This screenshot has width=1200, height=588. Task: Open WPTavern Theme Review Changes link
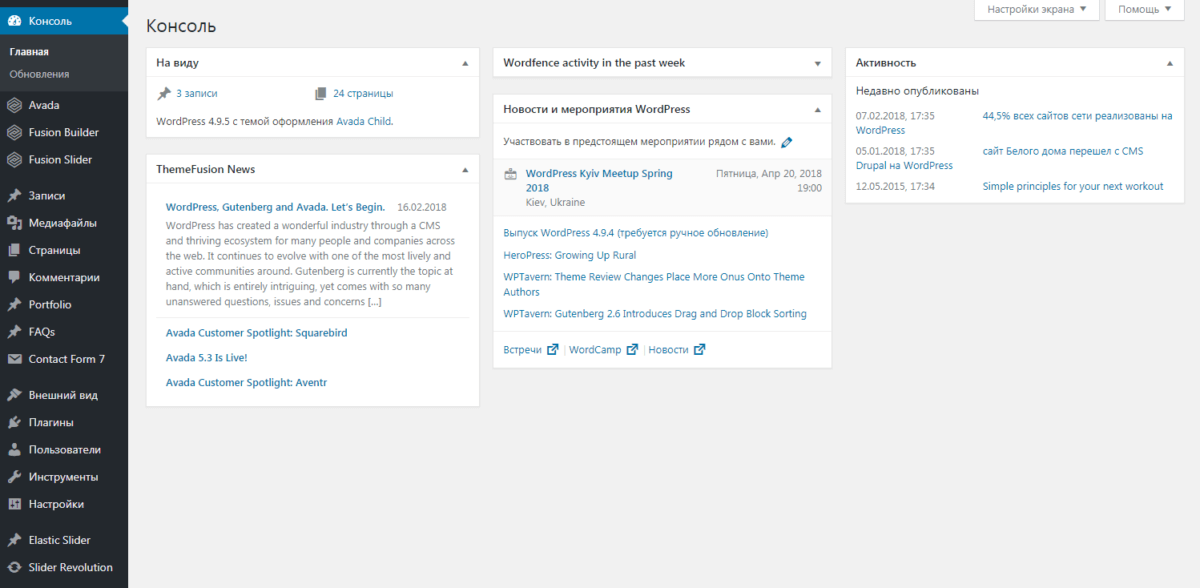pos(654,284)
